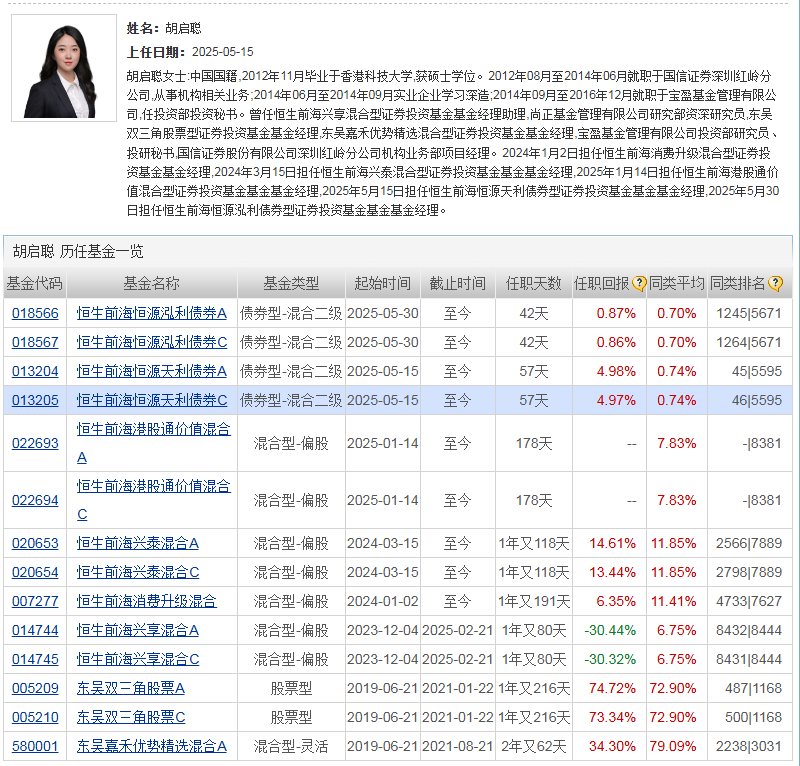Screen dimensions: 800x766
Task: Open the 恒生前海兴泰混合A fund link
Action: 138,543
